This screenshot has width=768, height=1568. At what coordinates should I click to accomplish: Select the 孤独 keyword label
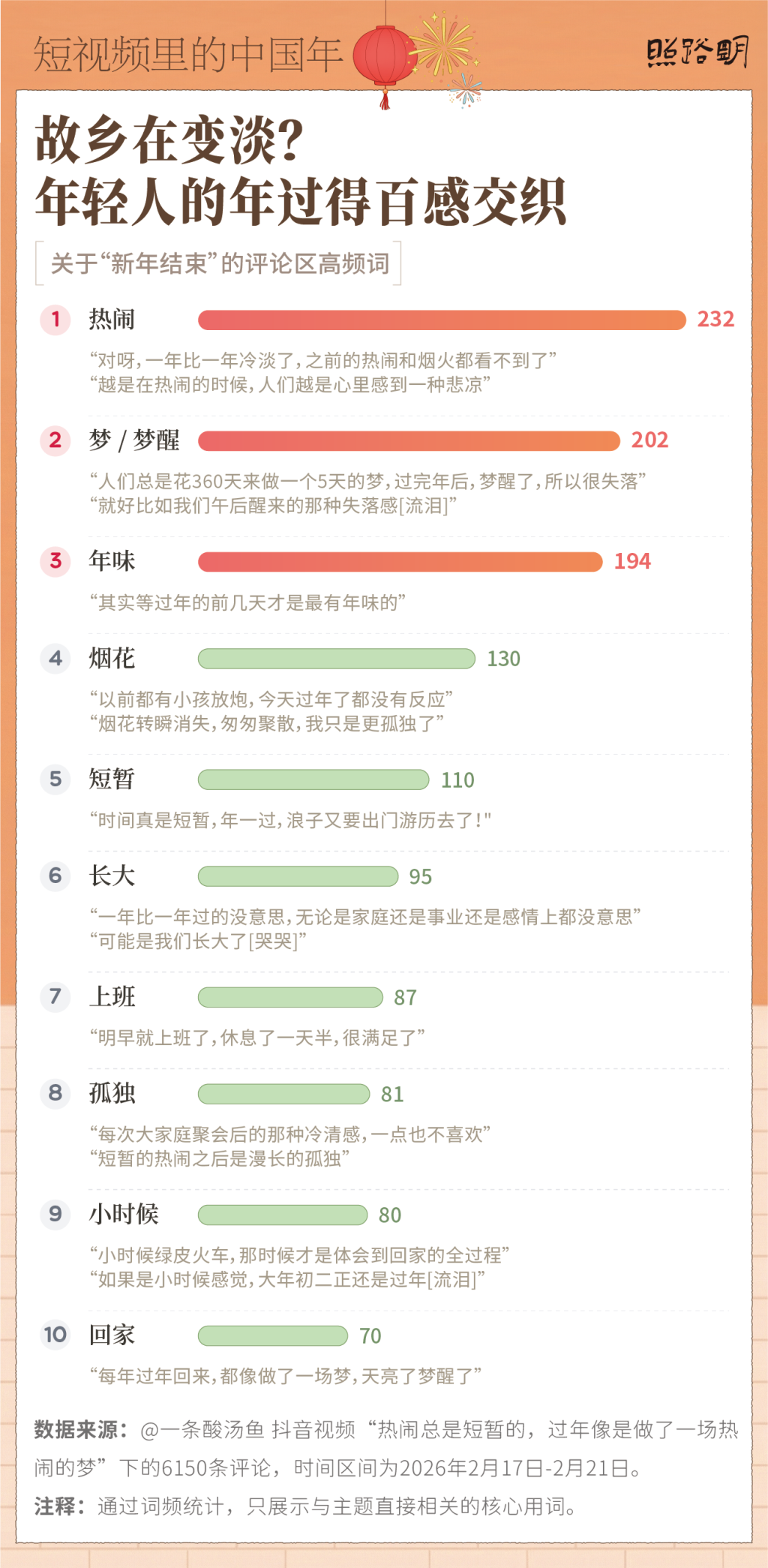112,1094
